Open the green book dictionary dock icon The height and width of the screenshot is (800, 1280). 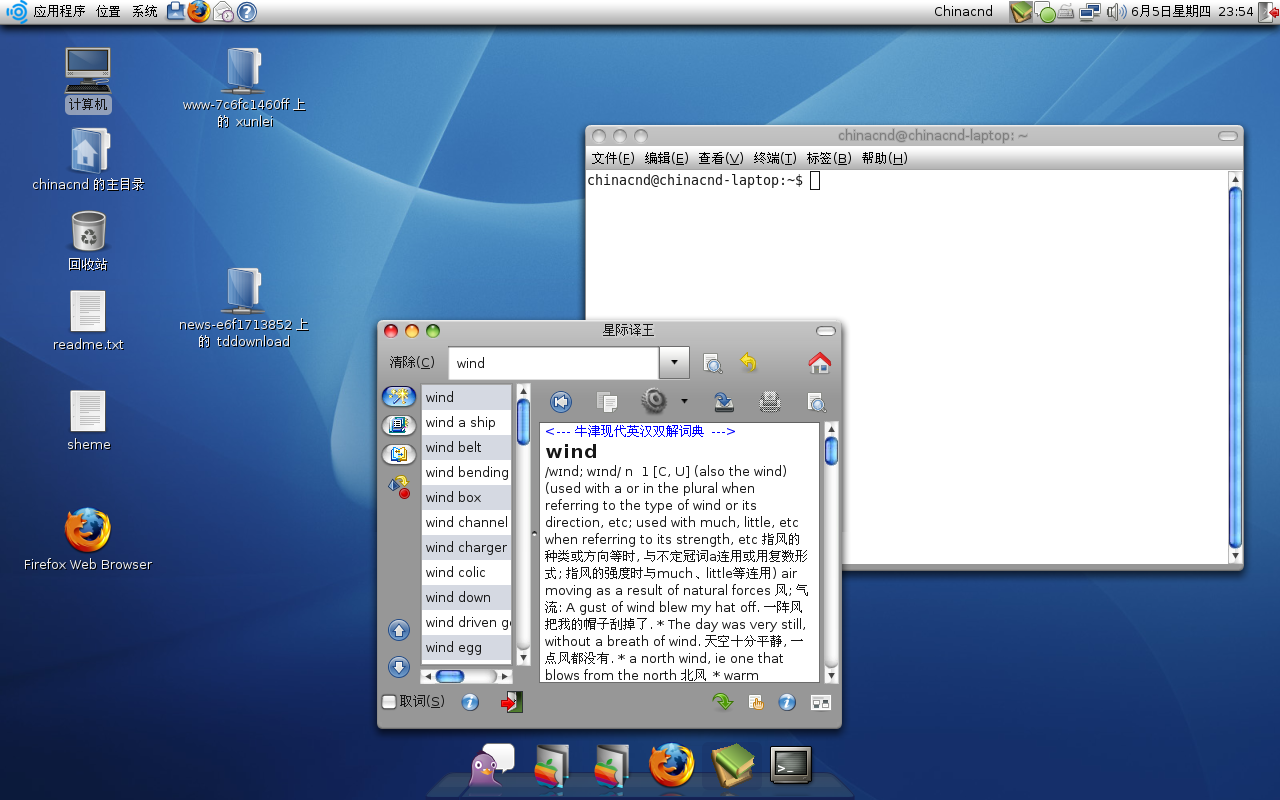[x=732, y=766]
